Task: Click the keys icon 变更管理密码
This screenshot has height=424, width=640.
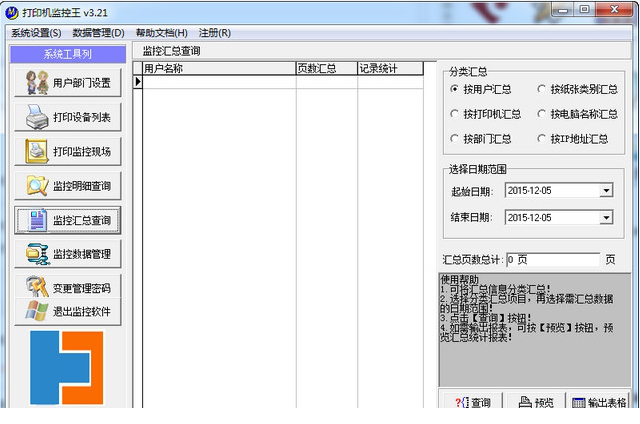Action: 37,287
